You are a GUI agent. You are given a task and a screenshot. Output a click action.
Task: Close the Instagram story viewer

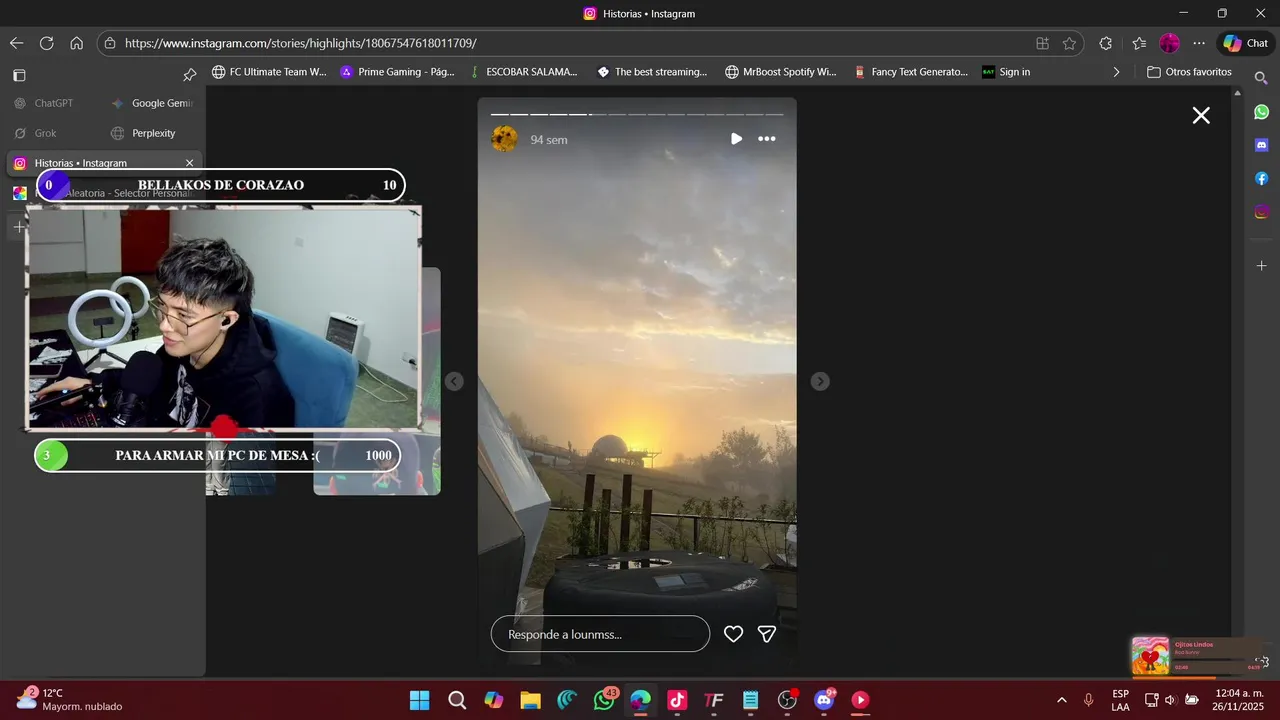(x=1201, y=116)
